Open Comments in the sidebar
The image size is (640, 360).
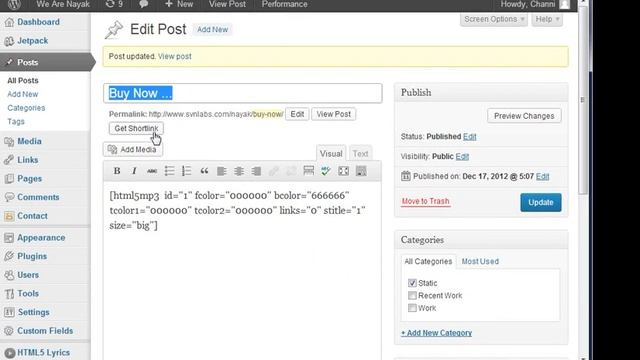coord(38,197)
